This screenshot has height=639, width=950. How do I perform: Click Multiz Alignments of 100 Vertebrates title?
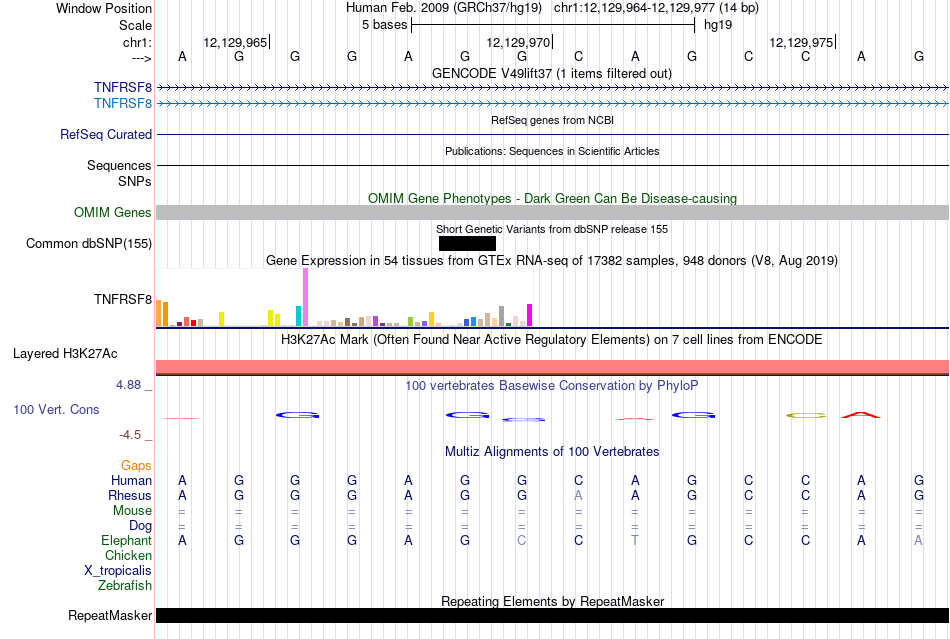point(552,451)
